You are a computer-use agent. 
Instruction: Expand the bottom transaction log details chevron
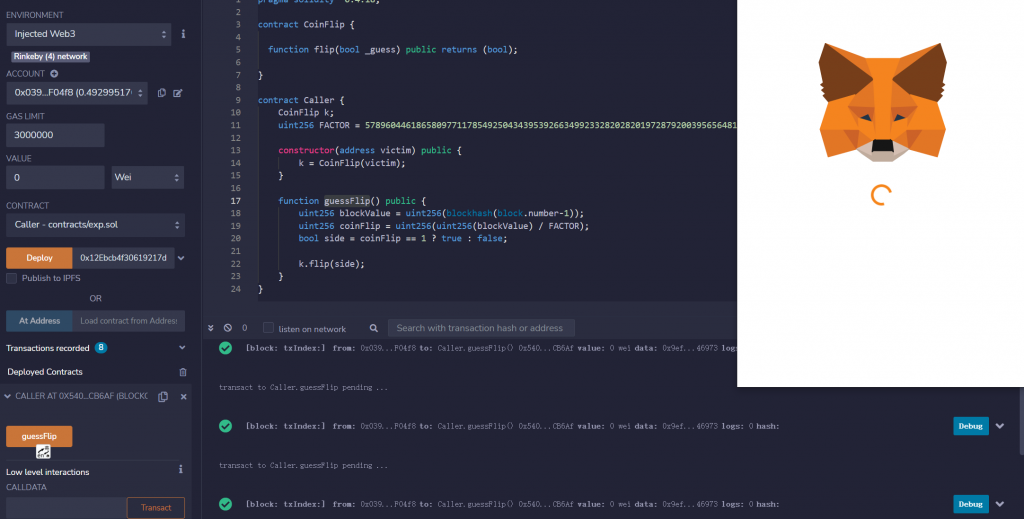coord(1000,504)
